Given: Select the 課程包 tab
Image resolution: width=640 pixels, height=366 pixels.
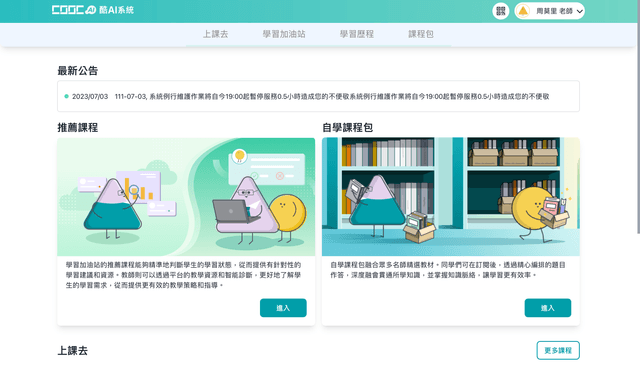Looking at the screenshot, I should pos(421,34).
